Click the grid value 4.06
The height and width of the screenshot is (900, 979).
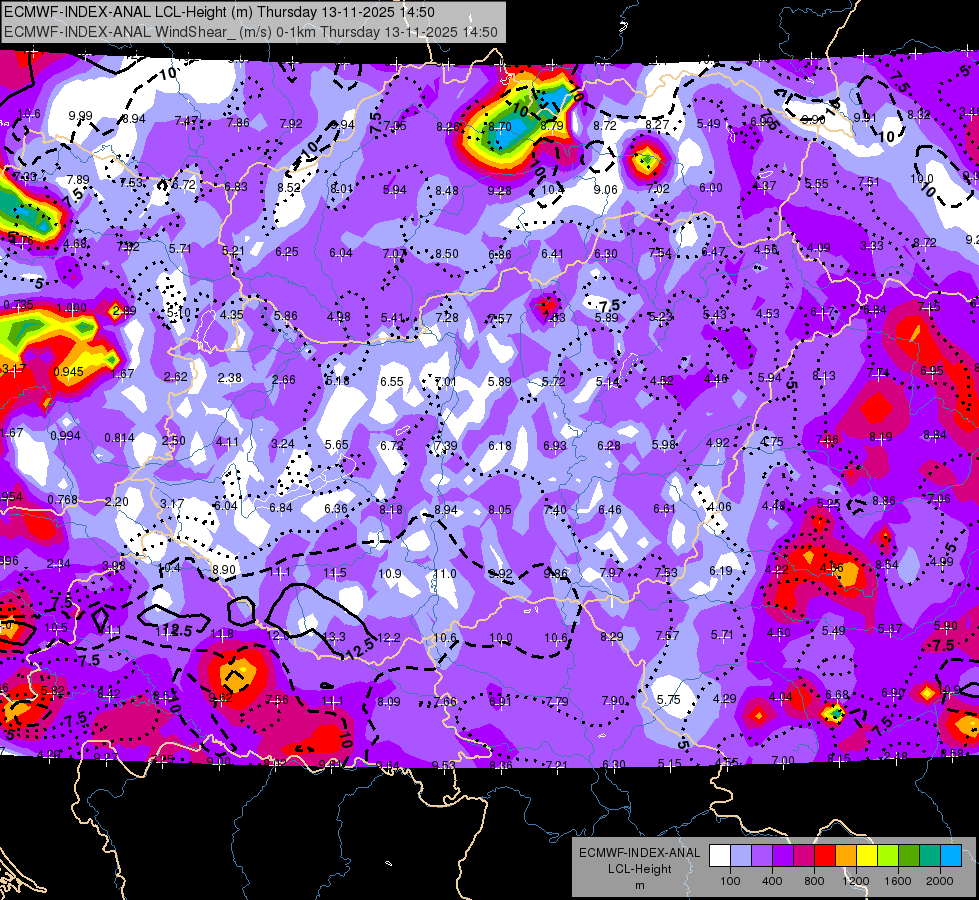click(719, 507)
